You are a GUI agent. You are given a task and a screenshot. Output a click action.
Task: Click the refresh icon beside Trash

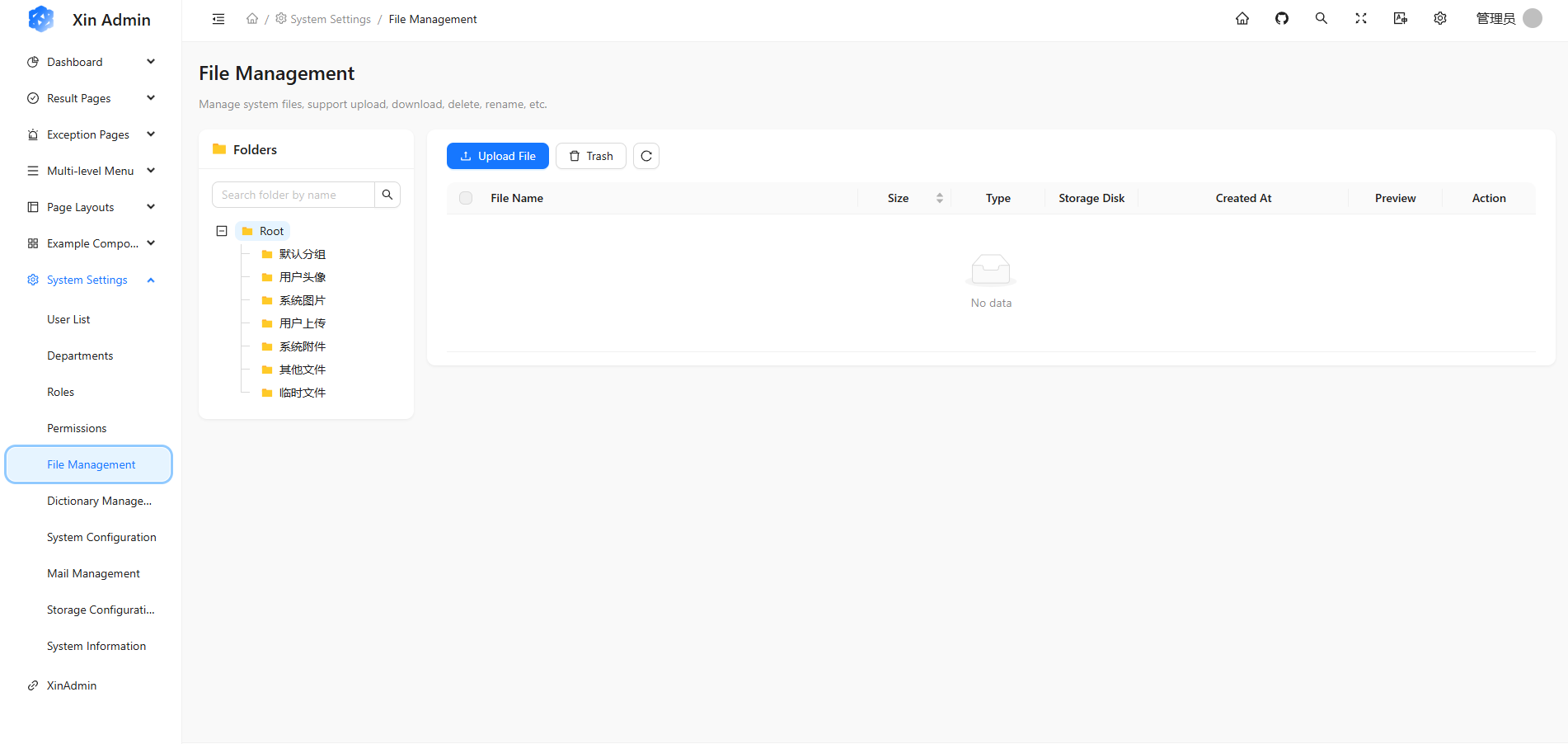[x=646, y=156]
